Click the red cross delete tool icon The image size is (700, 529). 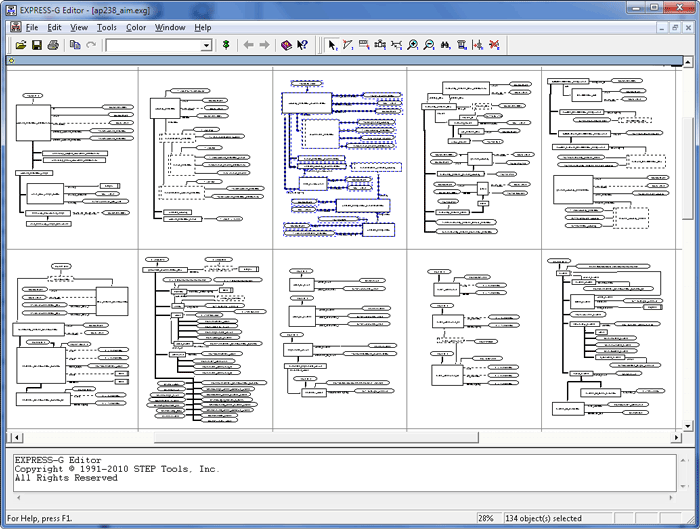click(x=494, y=45)
